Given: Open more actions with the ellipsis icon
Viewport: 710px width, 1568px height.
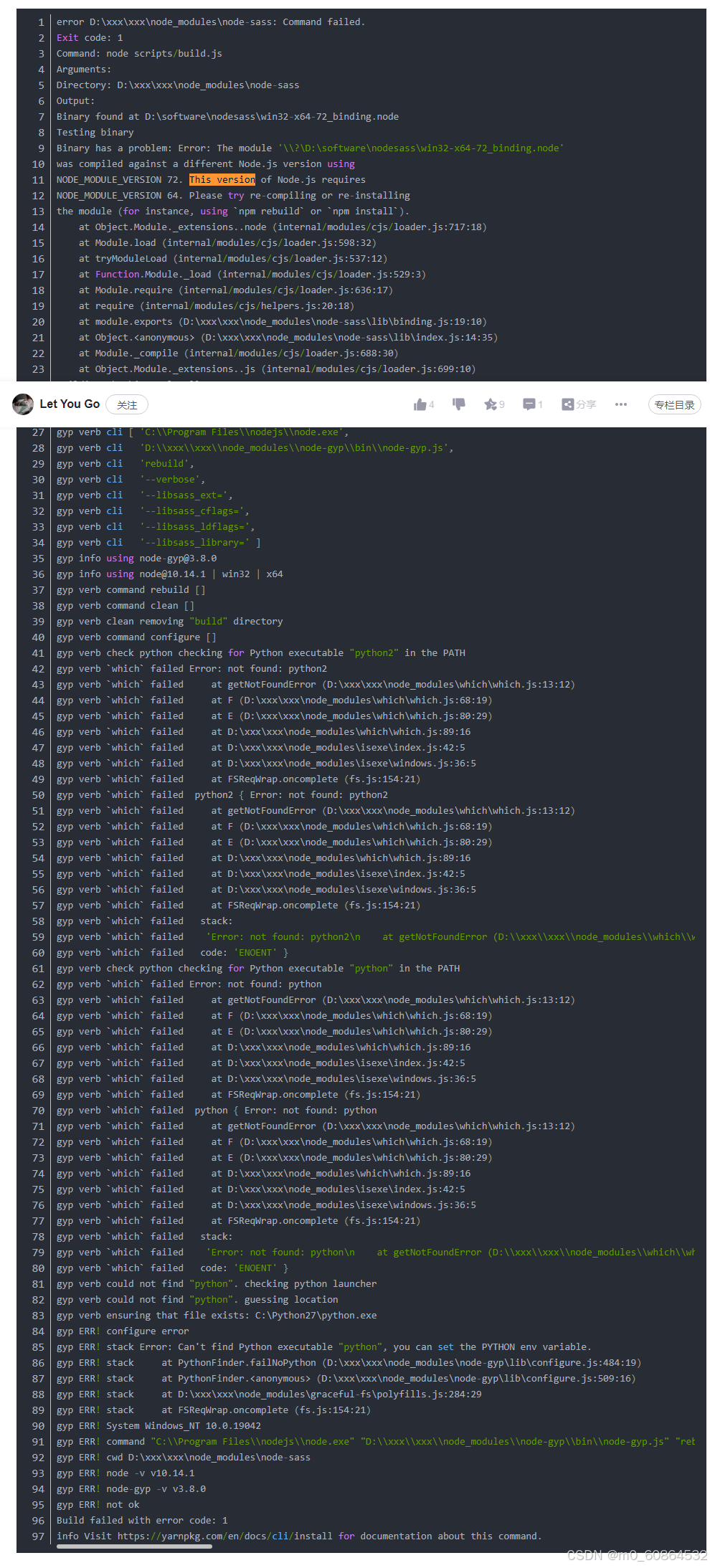Looking at the screenshot, I should tap(620, 404).
